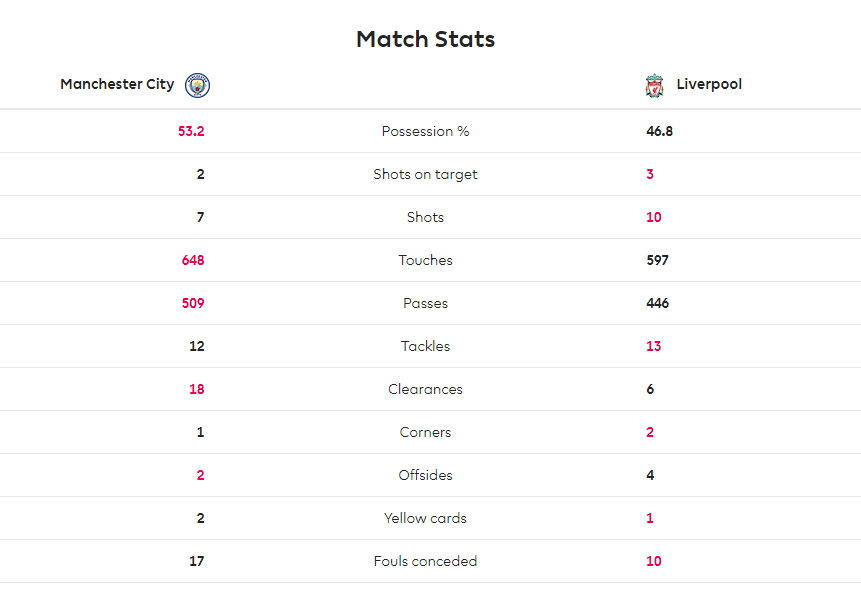The width and height of the screenshot is (861, 609).
Task: Click Manchester City's 648 touches value
Action: point(193,260)
